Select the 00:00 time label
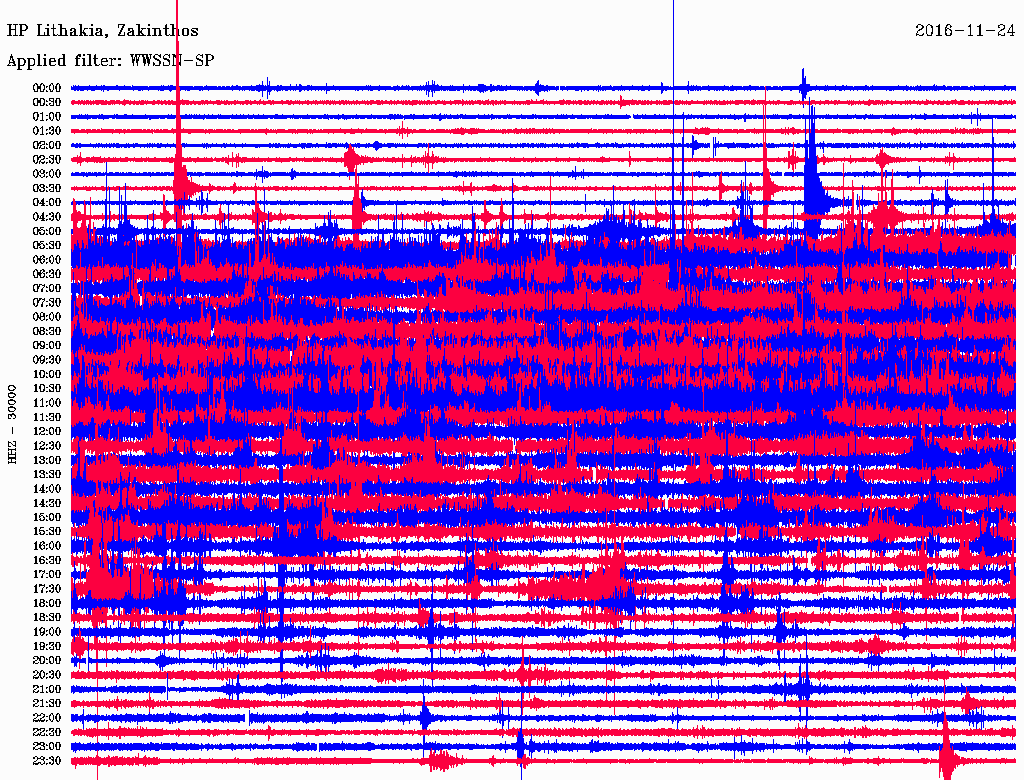The height and width of the screenshot is (780, 1024). (x=47, y=88)
